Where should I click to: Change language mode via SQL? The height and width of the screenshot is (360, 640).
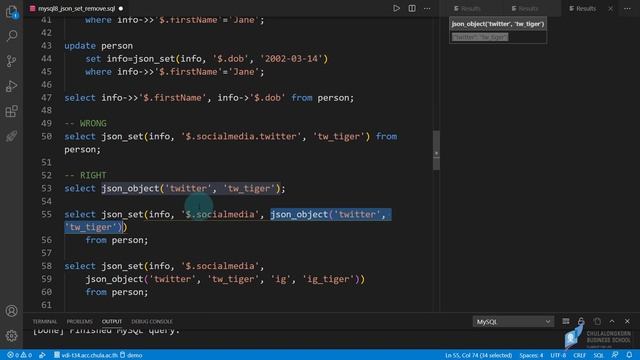598,355
